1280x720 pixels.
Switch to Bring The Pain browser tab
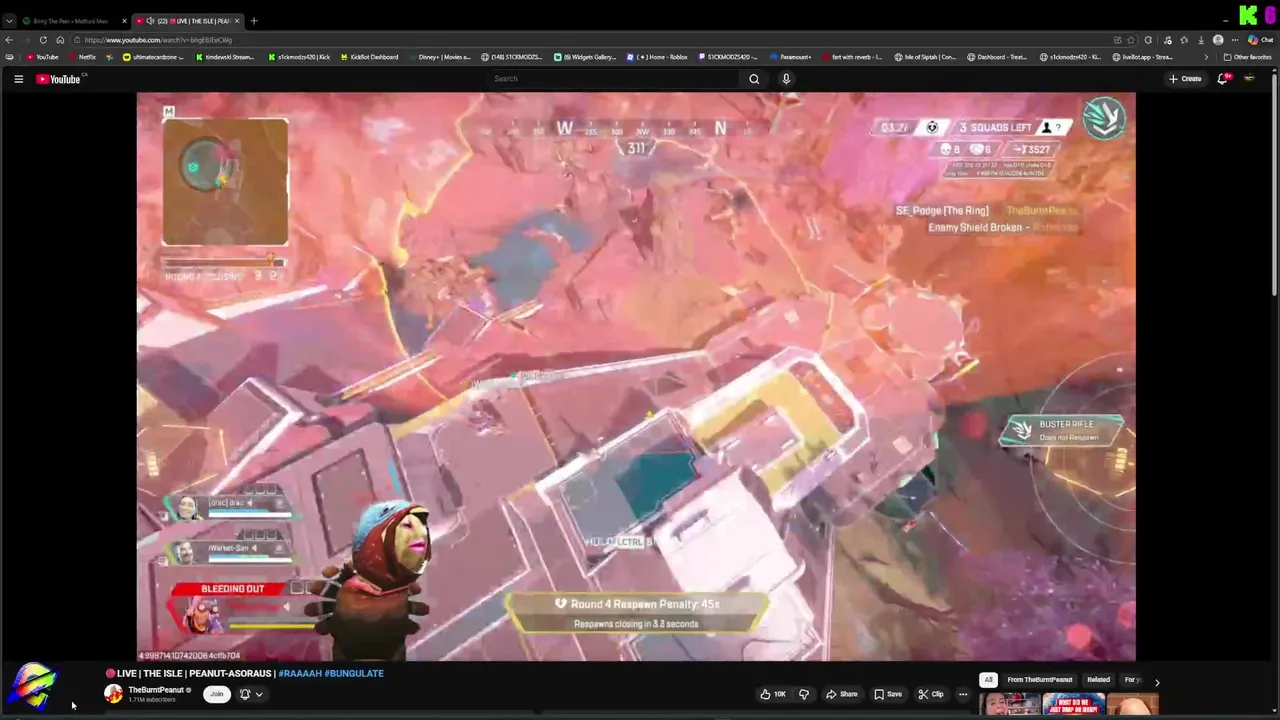point(74,21)
